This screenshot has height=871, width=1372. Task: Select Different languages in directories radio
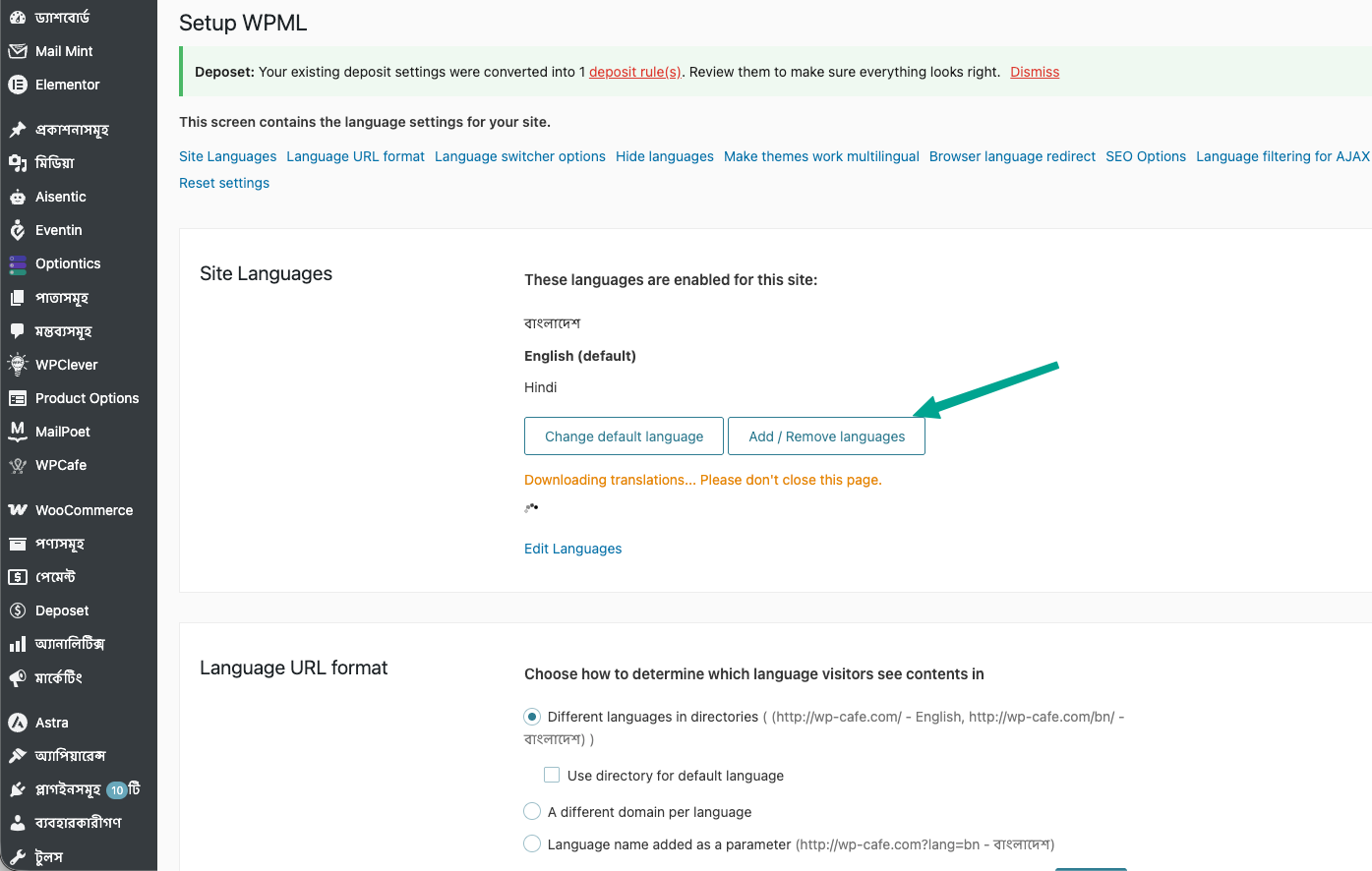[532, 717]
